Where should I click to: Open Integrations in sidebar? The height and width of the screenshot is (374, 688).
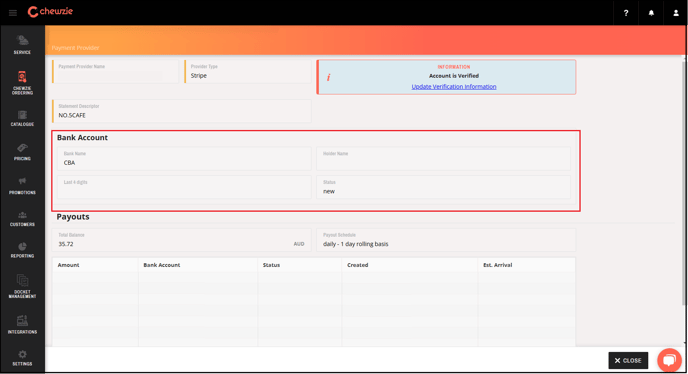pyautogui.click(x=22, y=325)
